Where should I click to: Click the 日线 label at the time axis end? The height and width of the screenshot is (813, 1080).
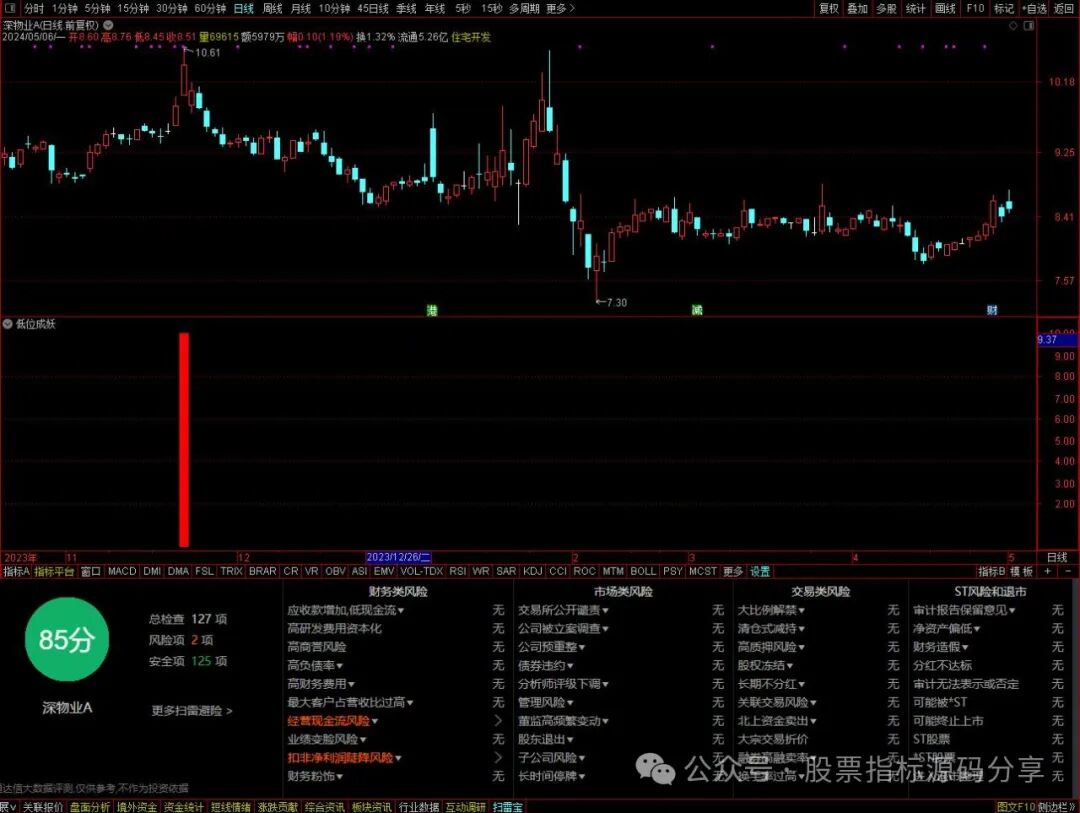[x=1057, y=557]
